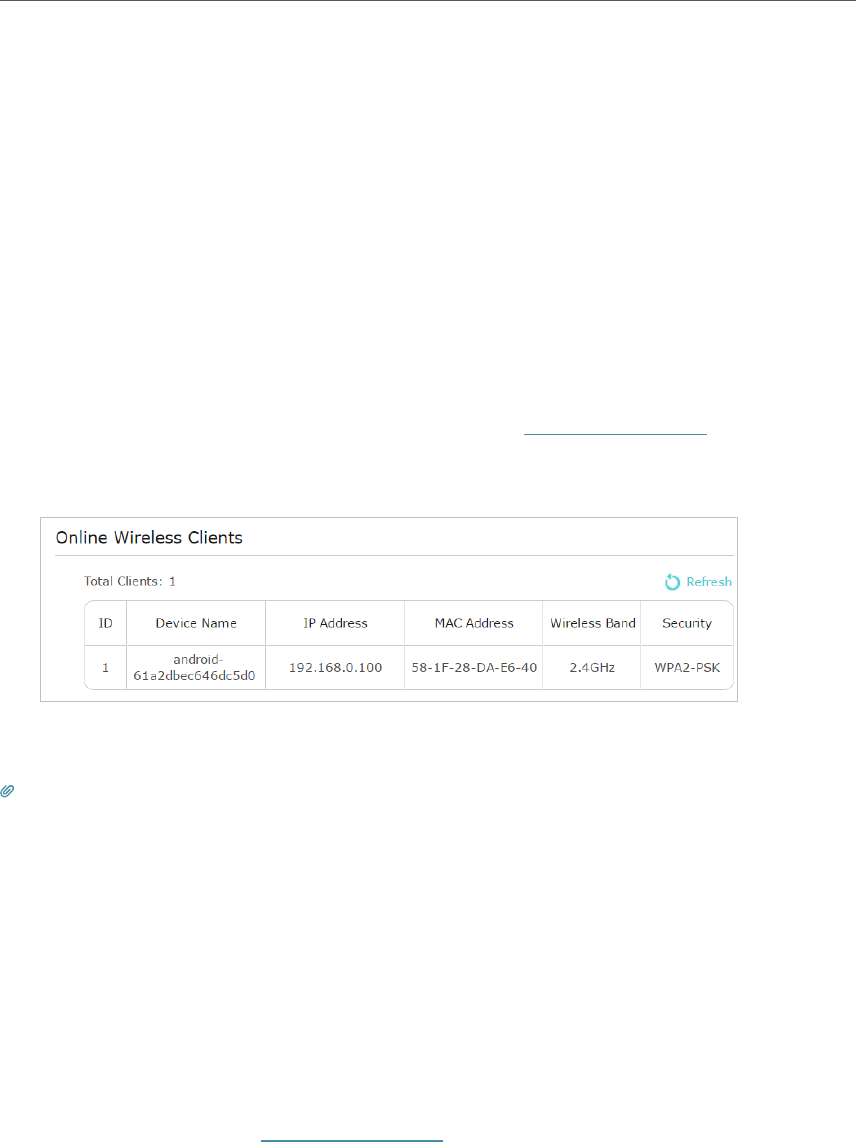Click the Wireless Band column header
The width and height of the screenshot is (856, 1142).
click(x=592, y=623)
